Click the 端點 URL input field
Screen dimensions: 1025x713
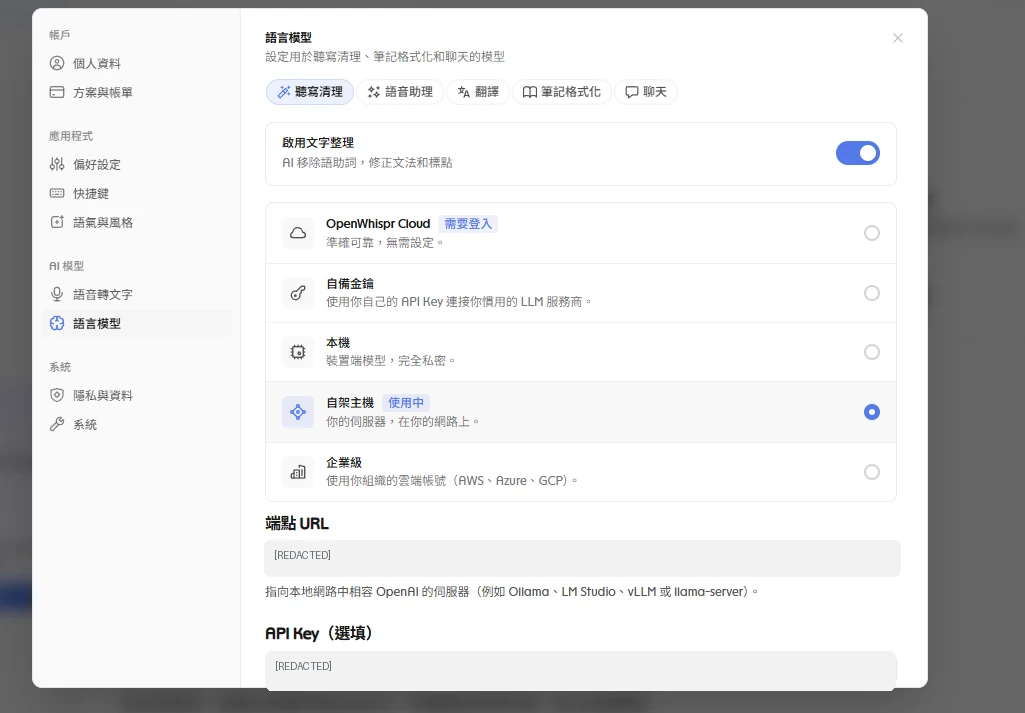tap(582, 558)
